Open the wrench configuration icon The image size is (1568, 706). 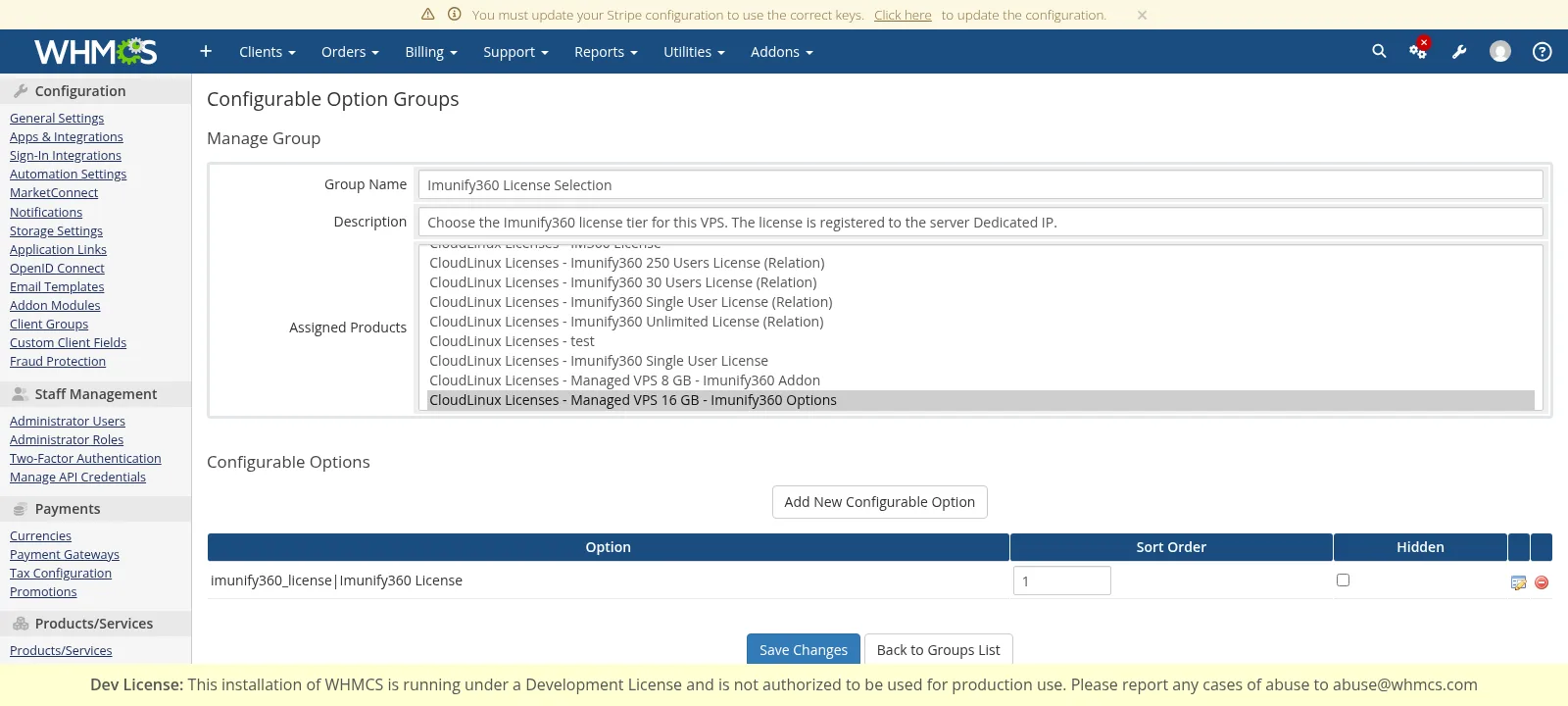(x=1459, y=52)
